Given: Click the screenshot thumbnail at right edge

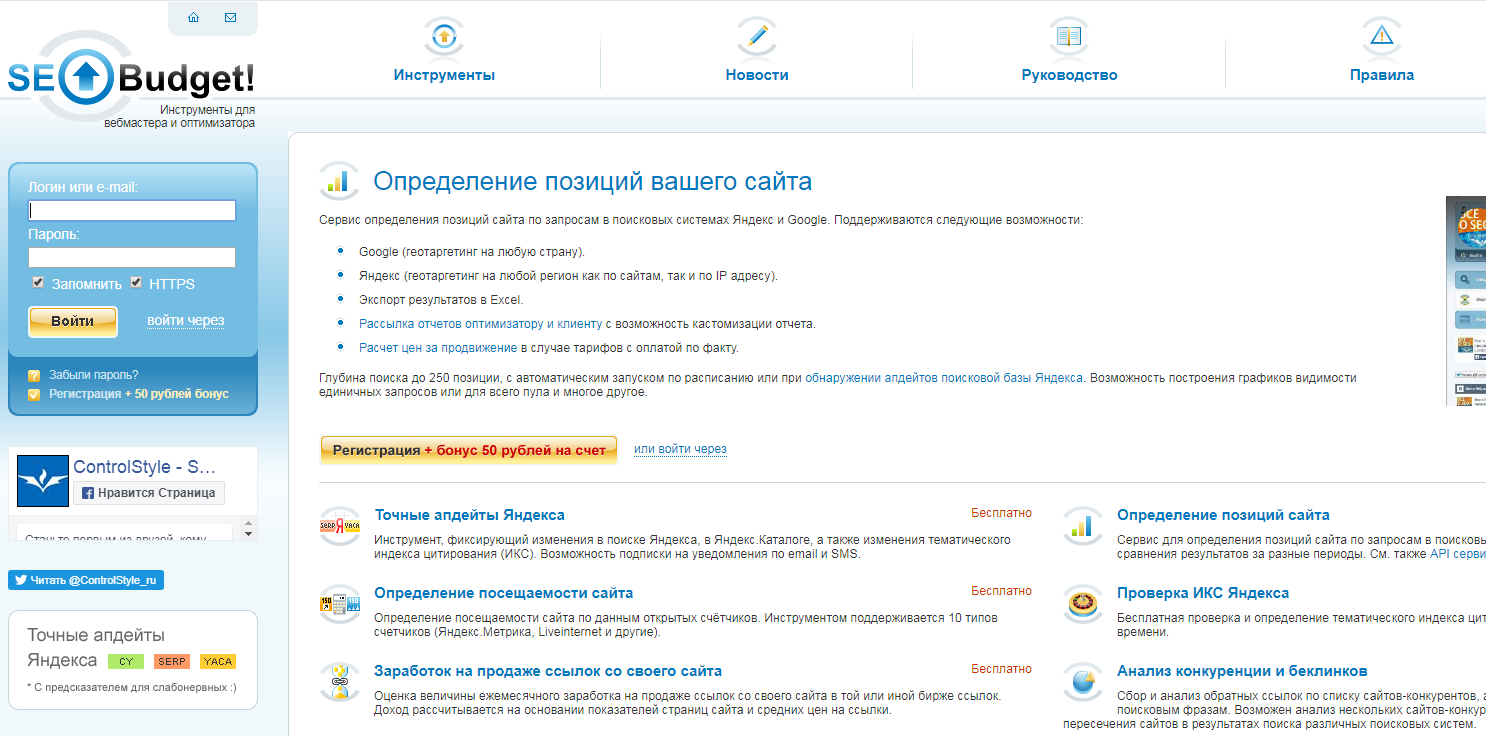Looking at the screenshot, I should tap(1466, 300).
